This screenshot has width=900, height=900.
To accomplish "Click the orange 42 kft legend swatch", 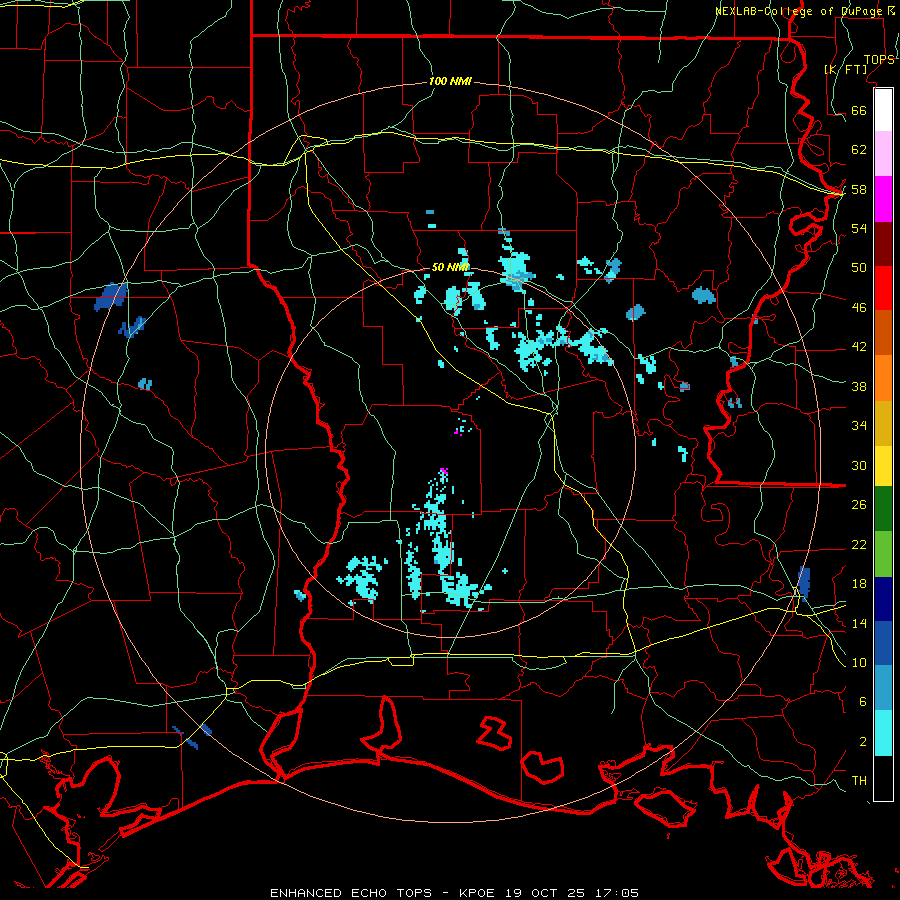I will tap(883, 378).
